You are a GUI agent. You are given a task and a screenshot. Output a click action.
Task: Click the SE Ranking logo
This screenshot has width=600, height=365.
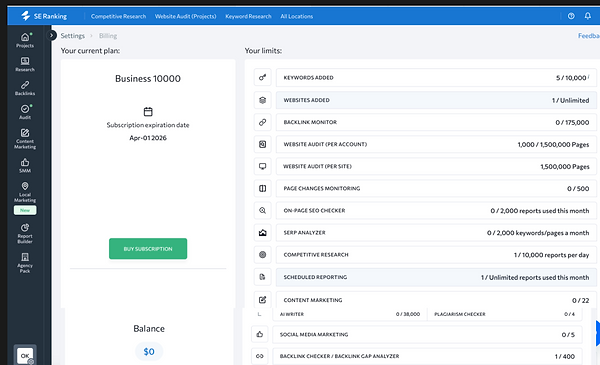tap(44, 16)
